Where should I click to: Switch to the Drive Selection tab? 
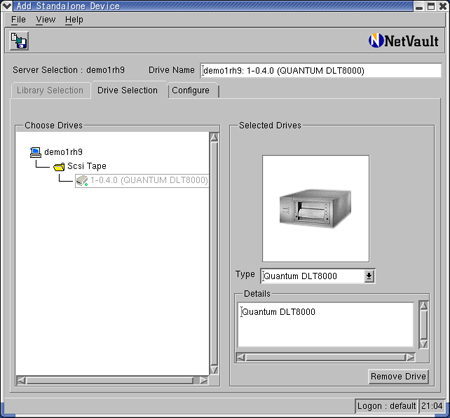click(128, 90)
